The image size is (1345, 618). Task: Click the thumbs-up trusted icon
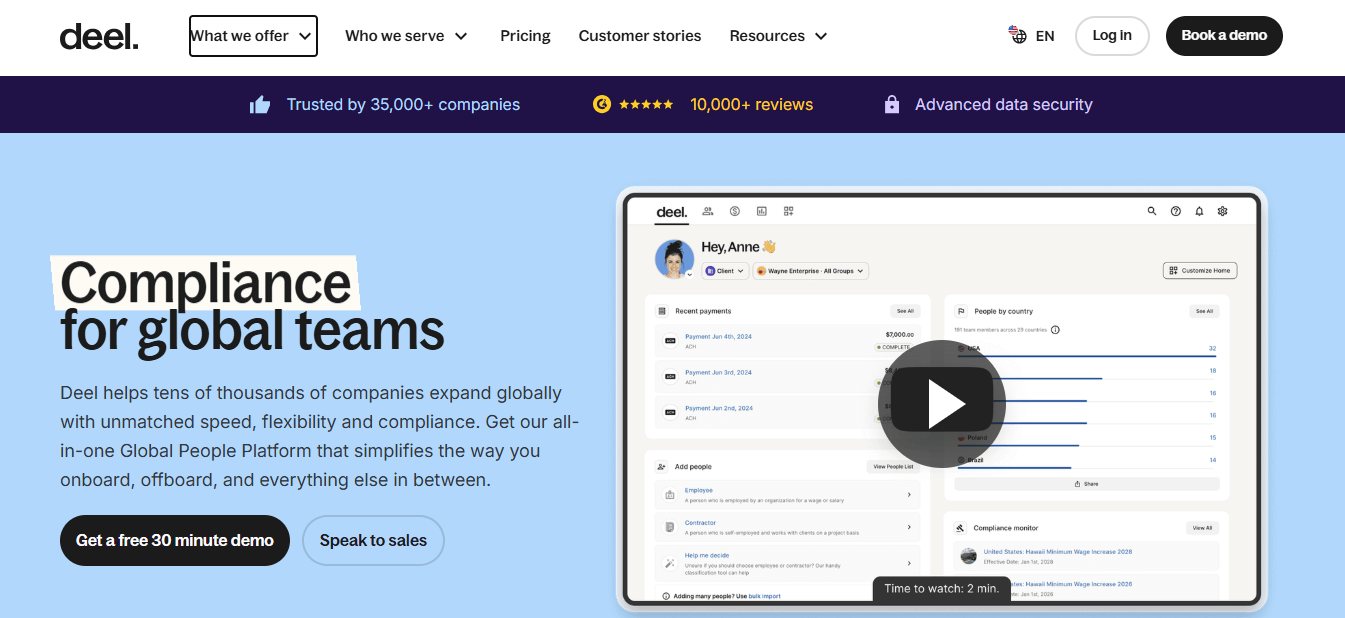[x=260, y=104]
